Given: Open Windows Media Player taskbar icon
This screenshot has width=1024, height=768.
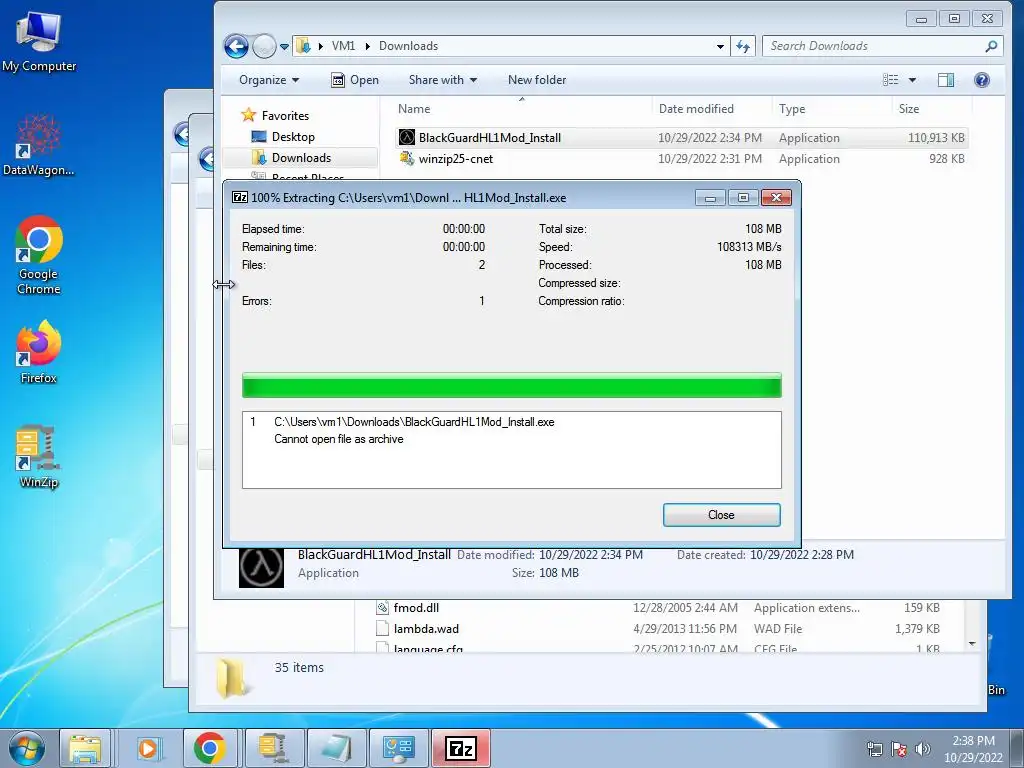Looking at the screenshot, I should point(148,748).
